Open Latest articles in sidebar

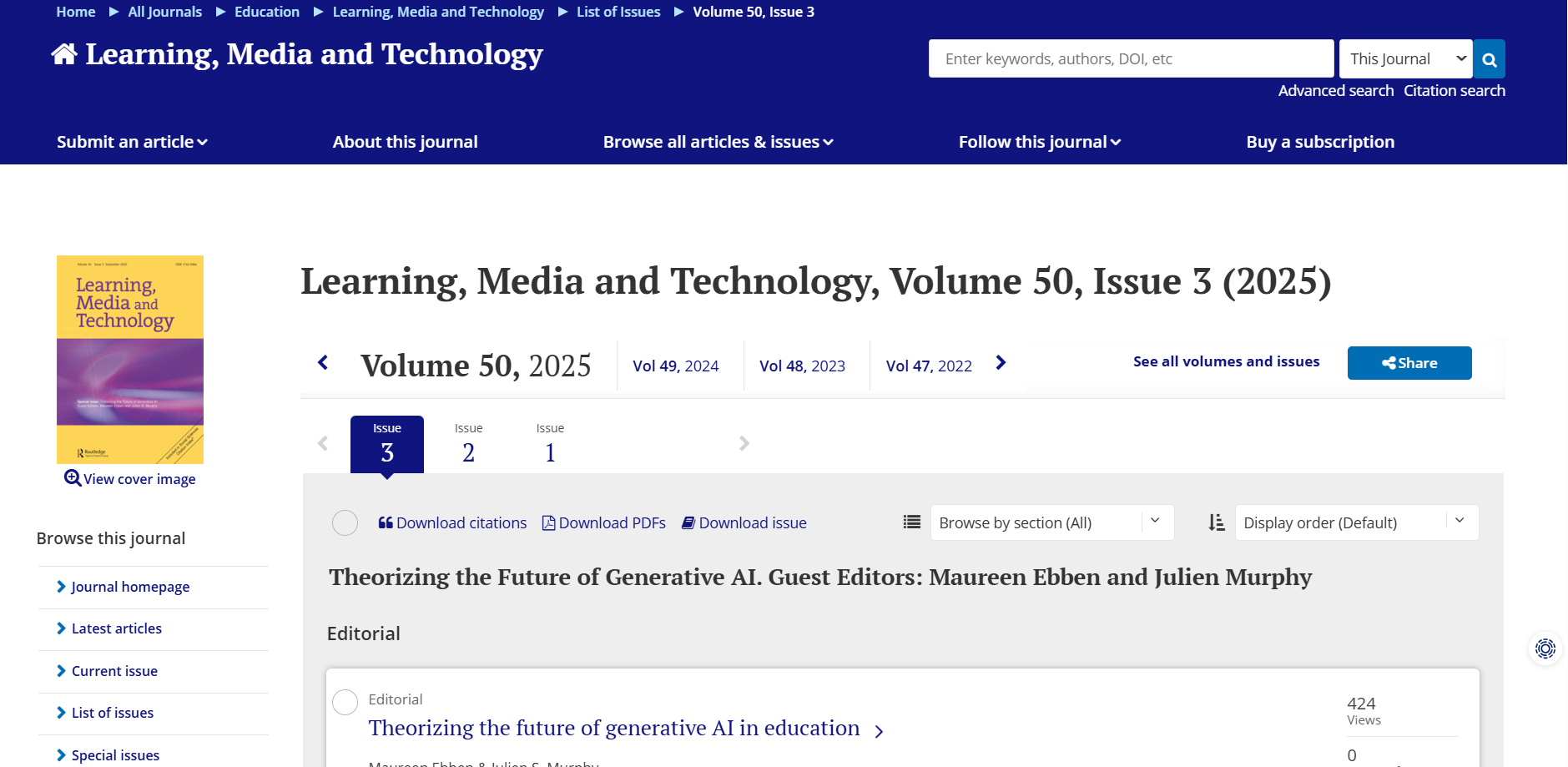tap(117, 628)
